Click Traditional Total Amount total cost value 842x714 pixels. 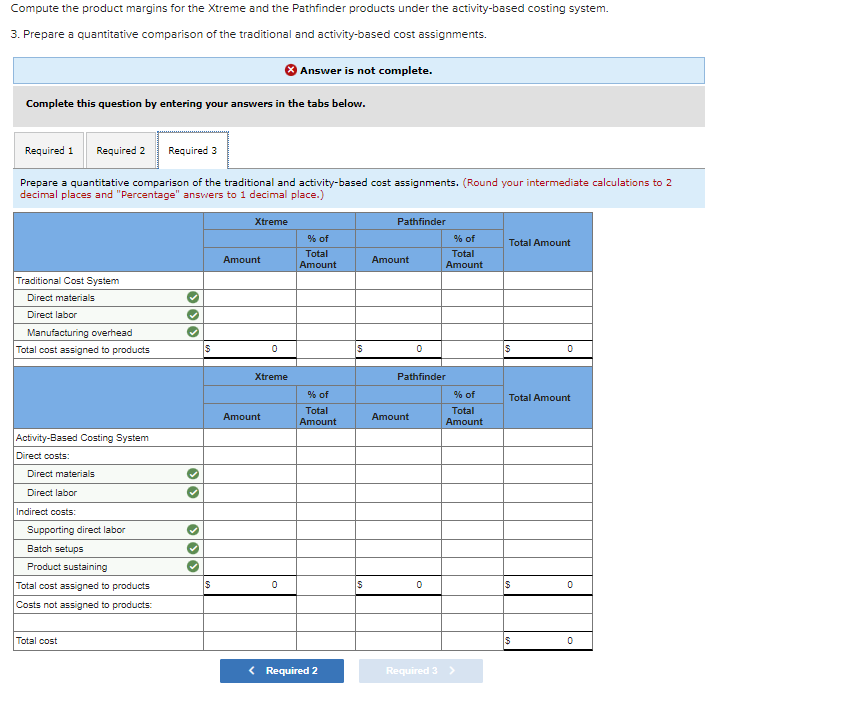[x=548, y=349]
